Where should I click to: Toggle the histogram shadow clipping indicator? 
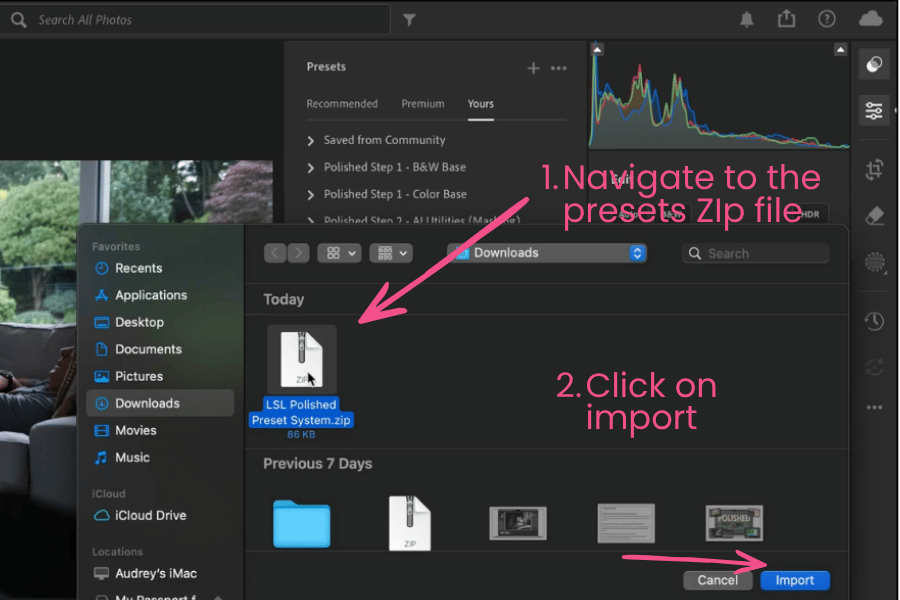click(x=598, y=50)
